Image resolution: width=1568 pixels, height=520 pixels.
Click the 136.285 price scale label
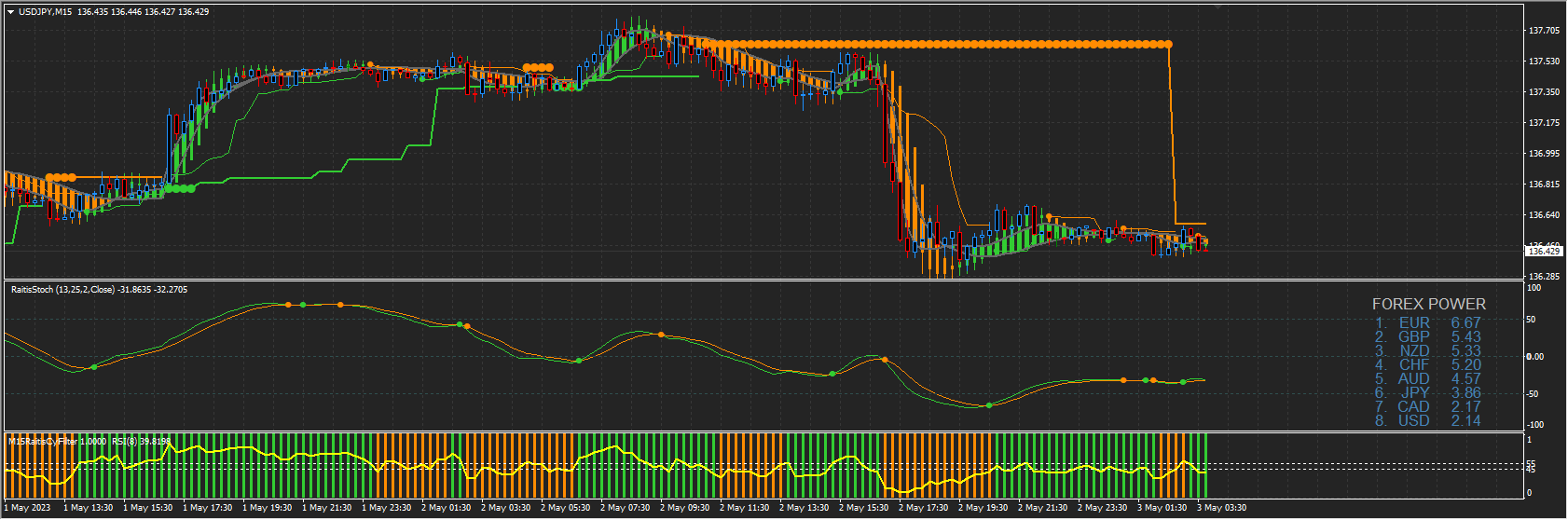(x=1544, y=277)
